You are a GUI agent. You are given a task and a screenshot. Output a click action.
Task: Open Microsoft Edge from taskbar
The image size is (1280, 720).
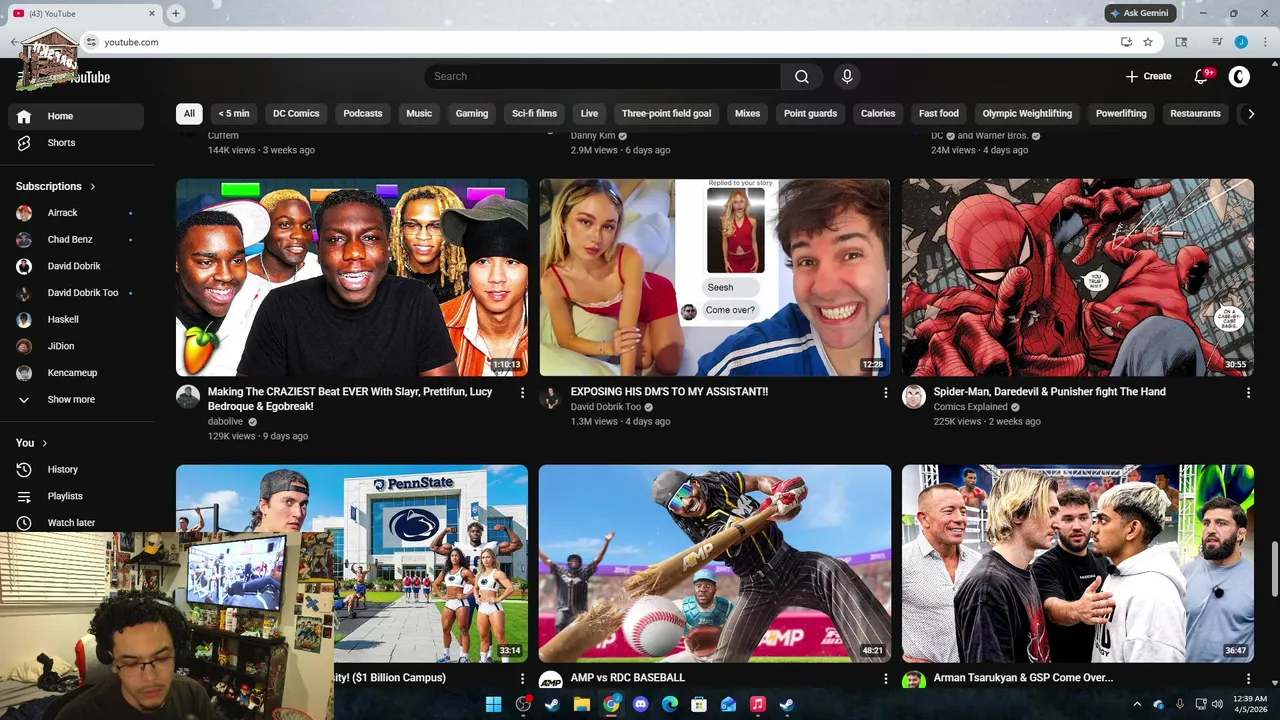pos(670,704)
